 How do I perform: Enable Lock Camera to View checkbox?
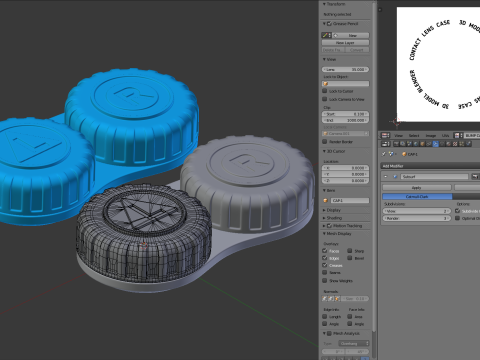pos(325,99)
